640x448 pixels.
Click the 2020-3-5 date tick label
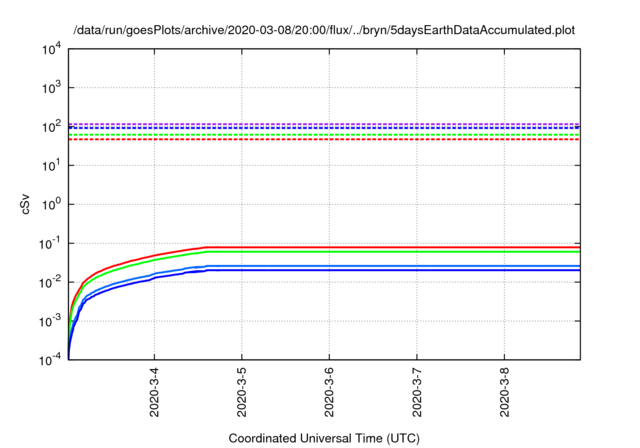point(242,392)
